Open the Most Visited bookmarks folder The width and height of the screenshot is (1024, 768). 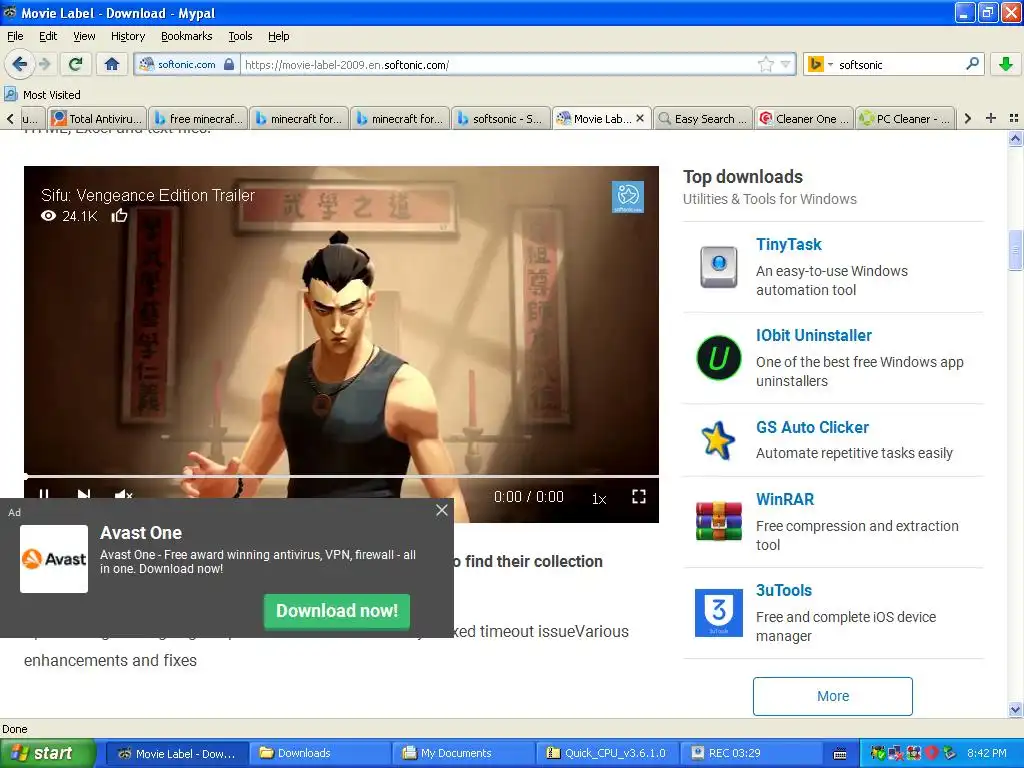(x=42, y=95)
